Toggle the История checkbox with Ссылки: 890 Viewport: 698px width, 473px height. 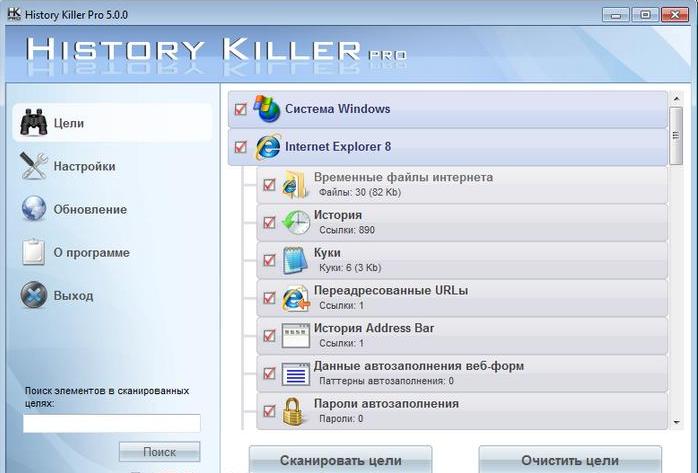click(x=269, y=222)
